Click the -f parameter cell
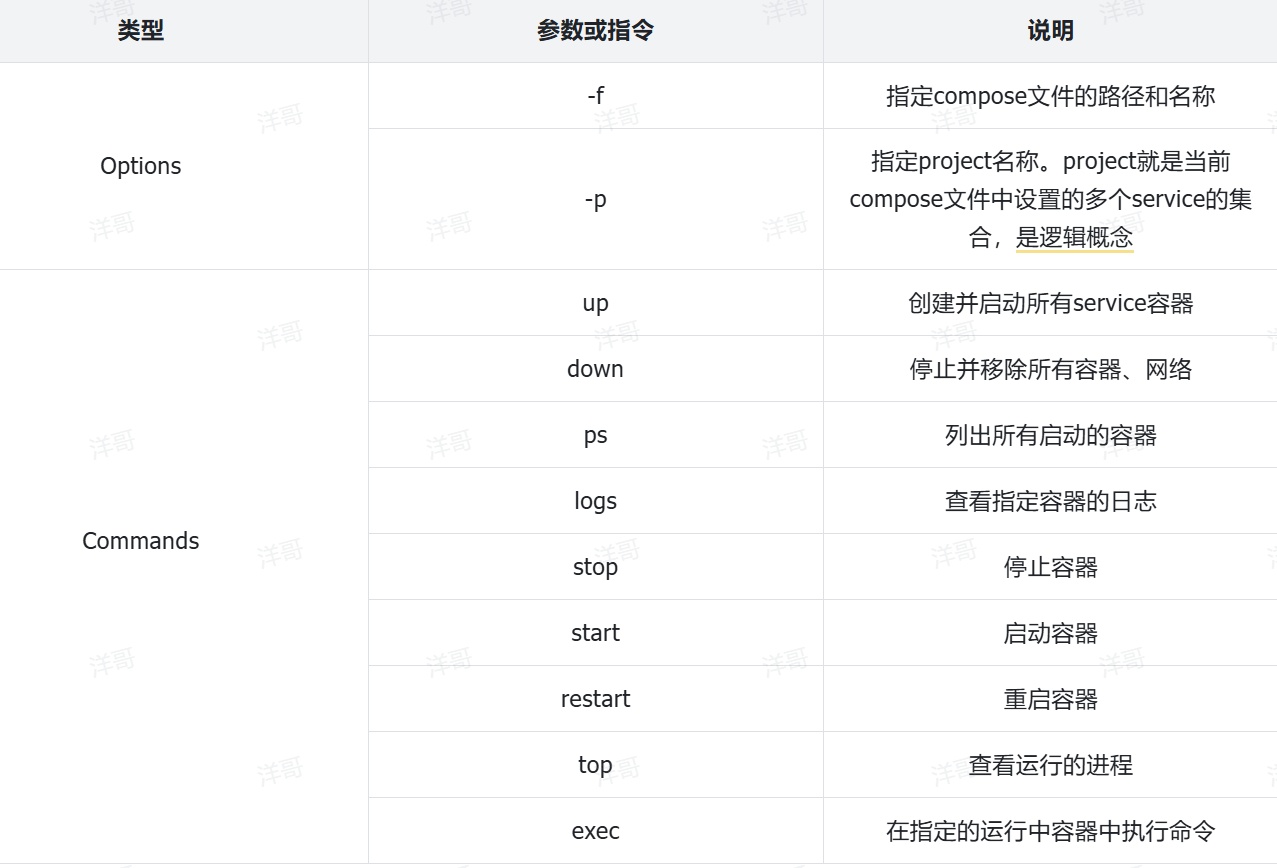The image size is (1277, 868). pyautogui.click(x=595, y=96)
